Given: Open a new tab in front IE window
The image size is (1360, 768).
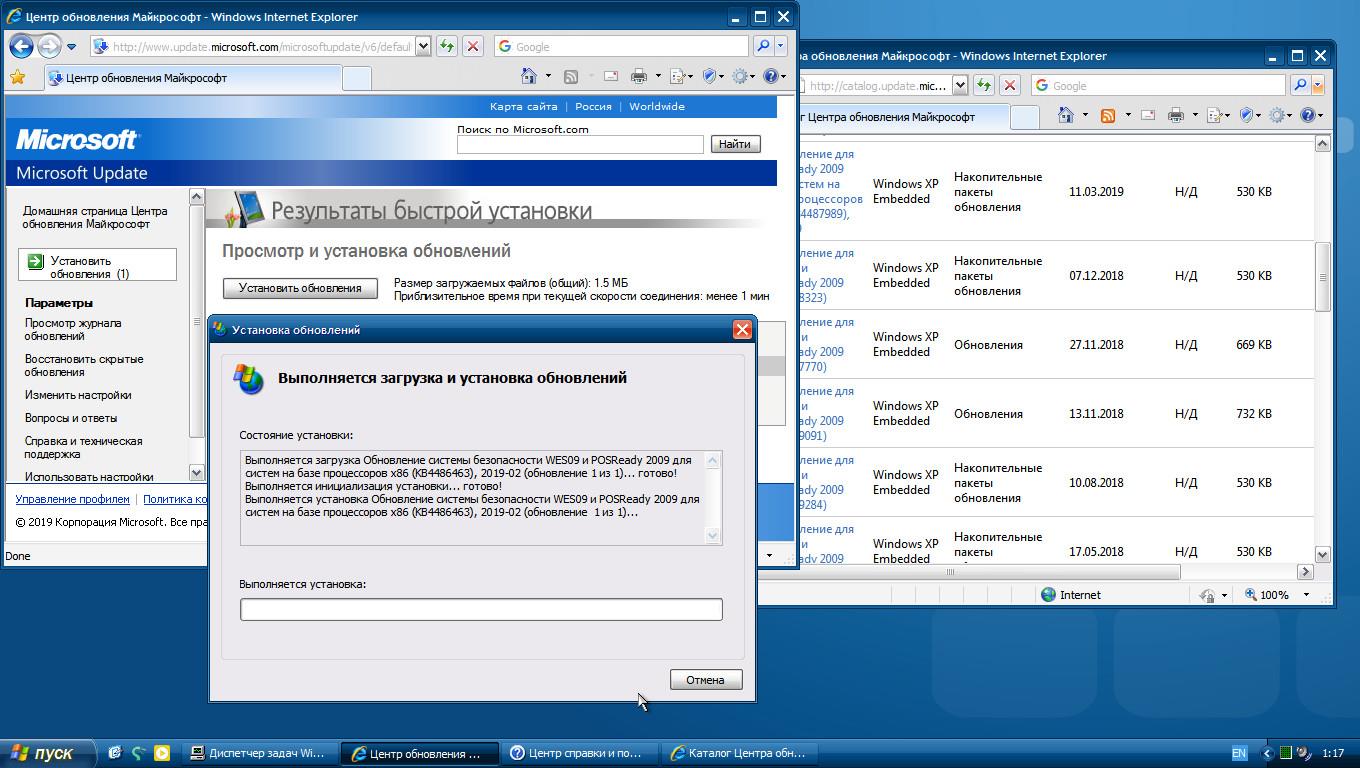Looking at the screenshot, I should (357, 78).
